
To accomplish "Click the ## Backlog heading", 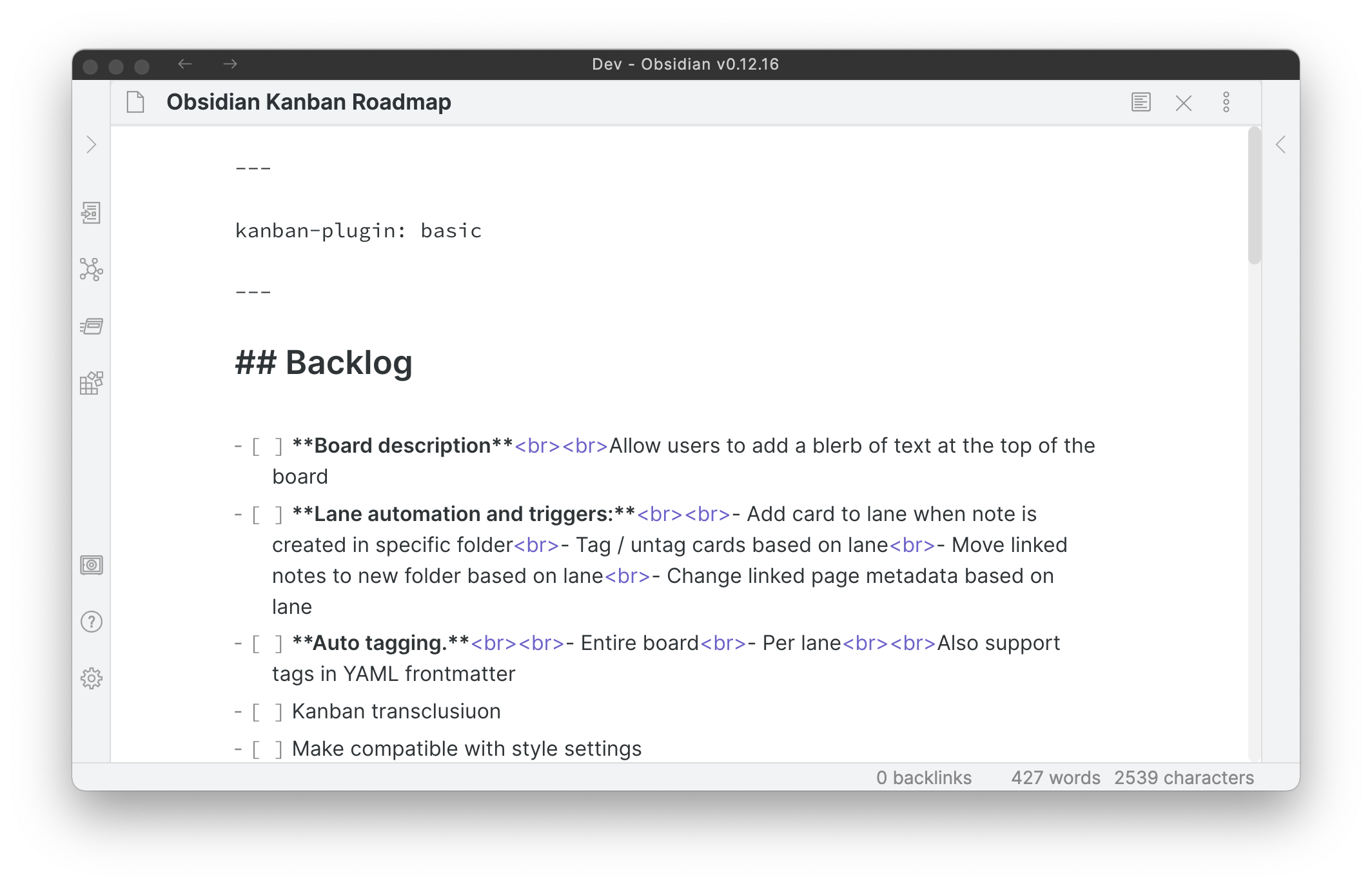I will tap(324, 362).
